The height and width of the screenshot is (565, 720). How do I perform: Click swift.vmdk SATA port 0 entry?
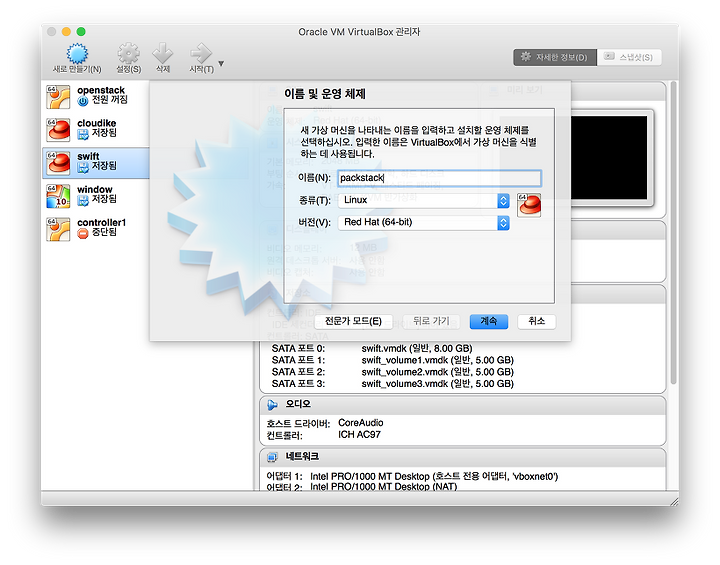pyautogui.click(x=417, y=348)
